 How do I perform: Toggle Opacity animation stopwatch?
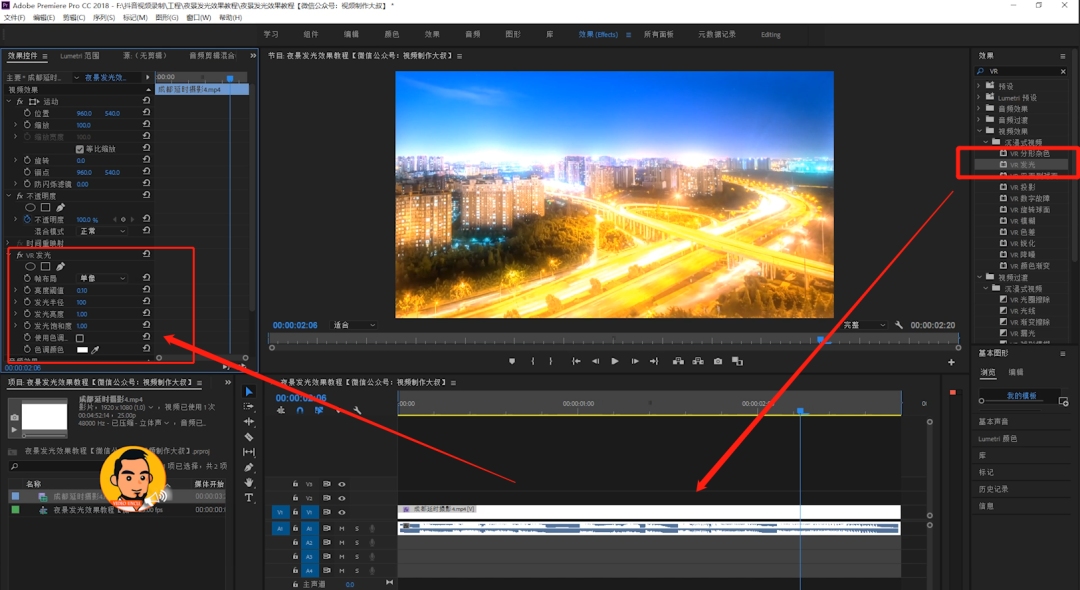tap(28, 220)
